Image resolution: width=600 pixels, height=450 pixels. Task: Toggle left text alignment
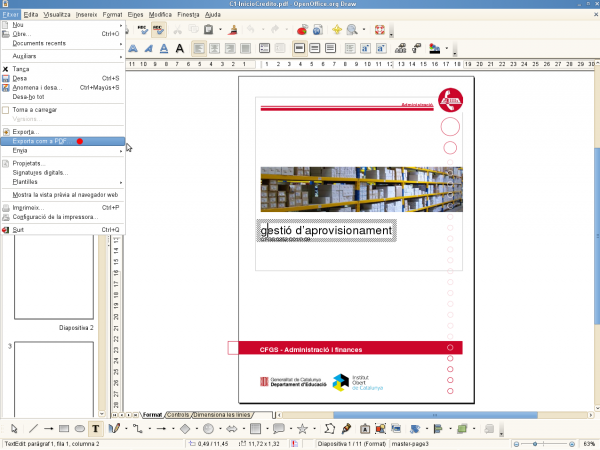199,48
